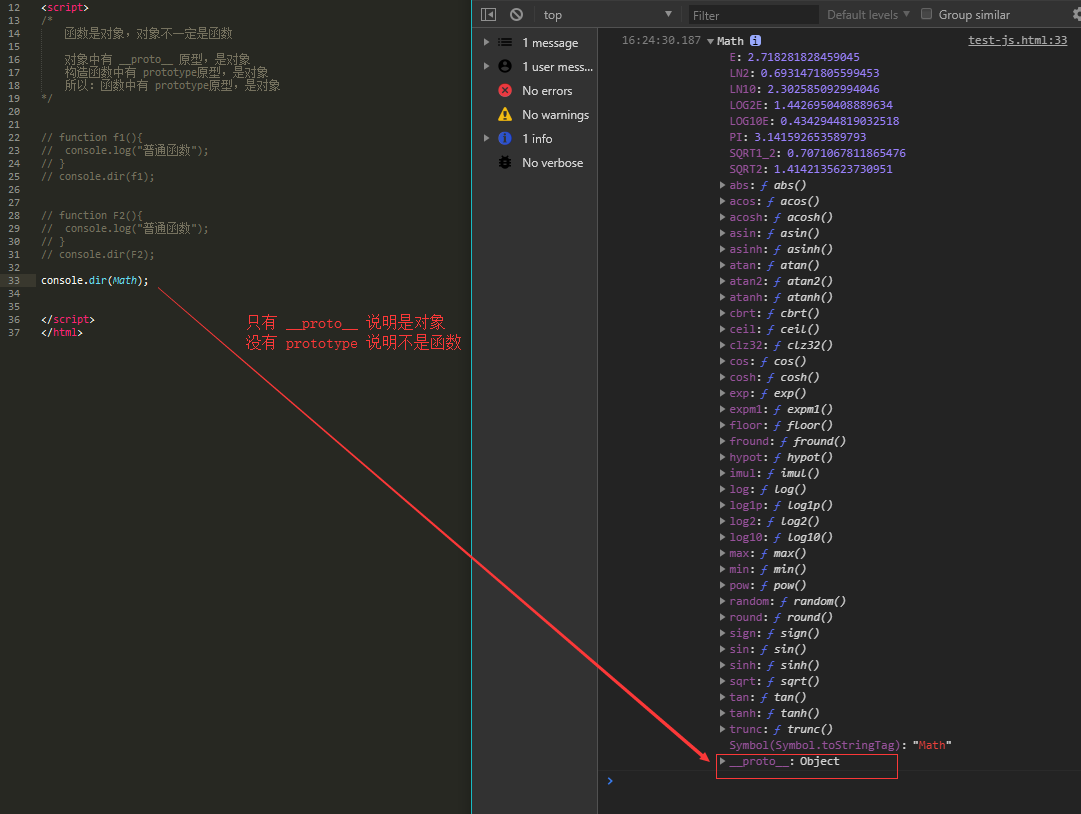Expand the __proto__ Object entry

(722, 761)
